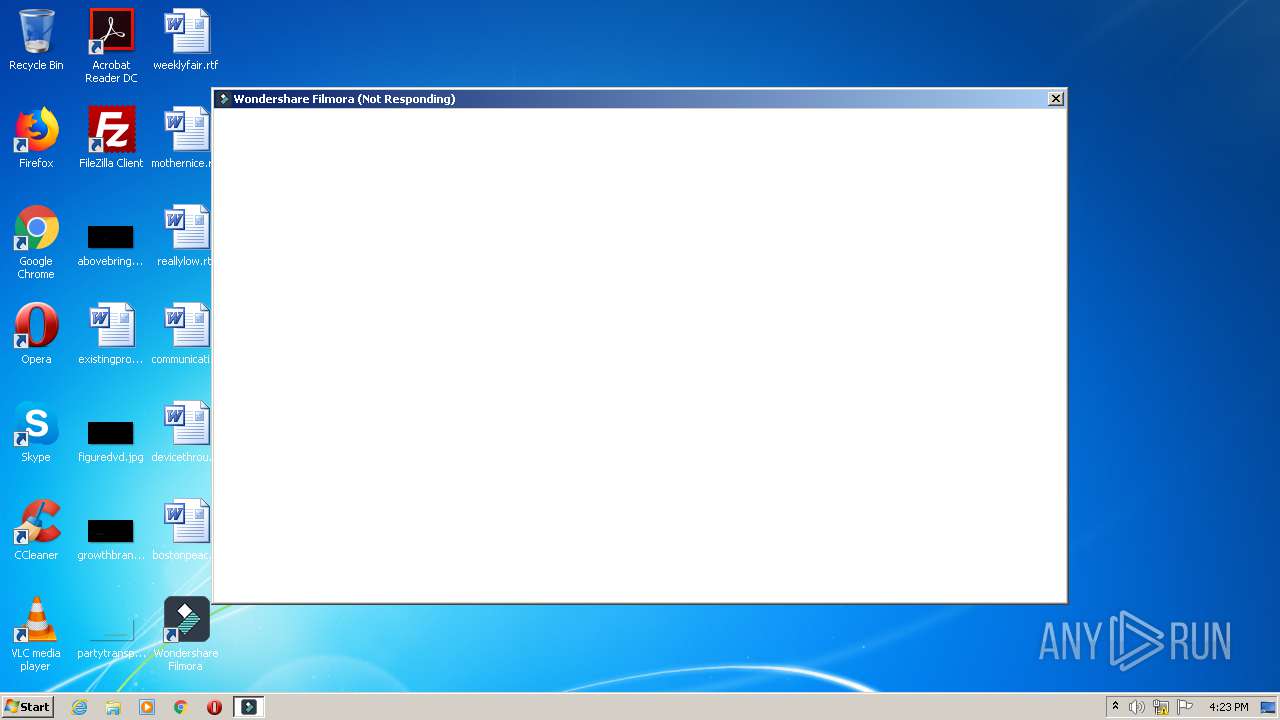1280x720 pixels.
Task: Select the abovebring file thumbnail
Action: click(111, 246)
